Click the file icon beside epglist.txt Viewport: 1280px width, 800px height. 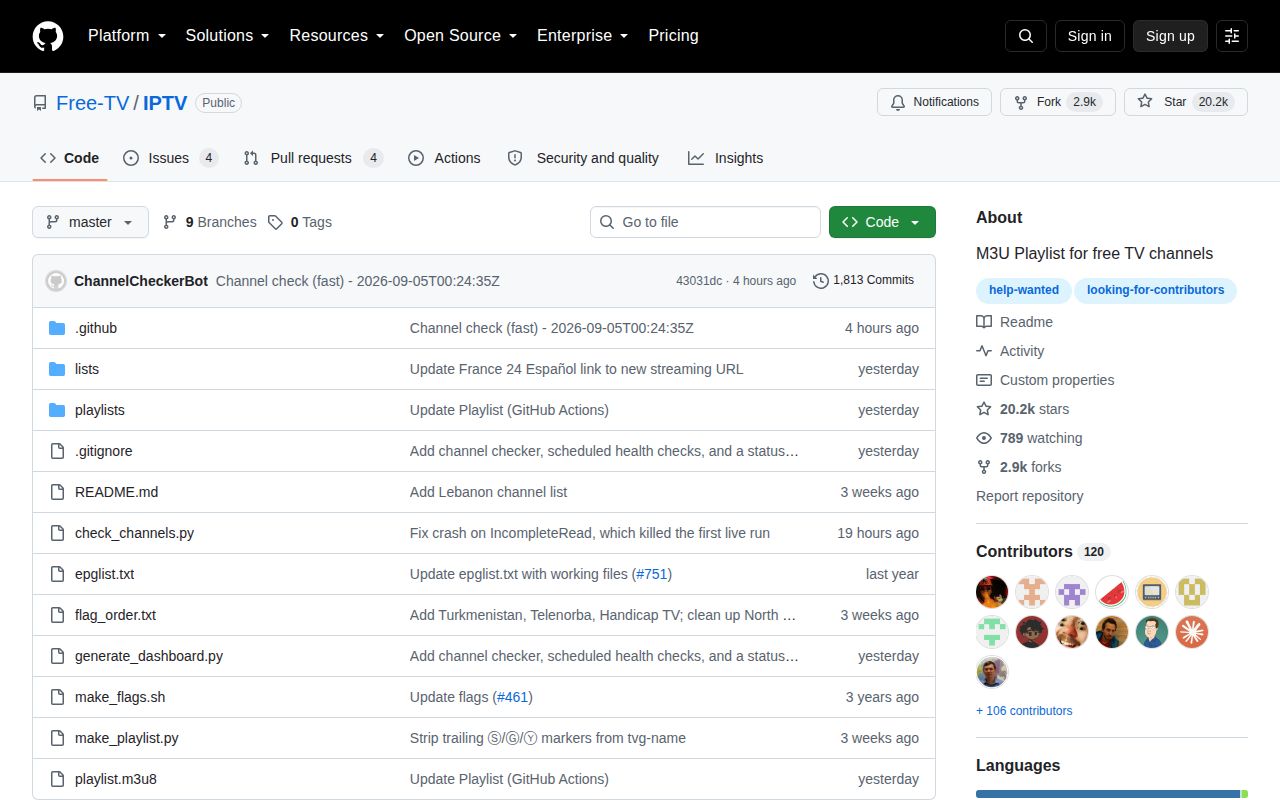(57, 574)
